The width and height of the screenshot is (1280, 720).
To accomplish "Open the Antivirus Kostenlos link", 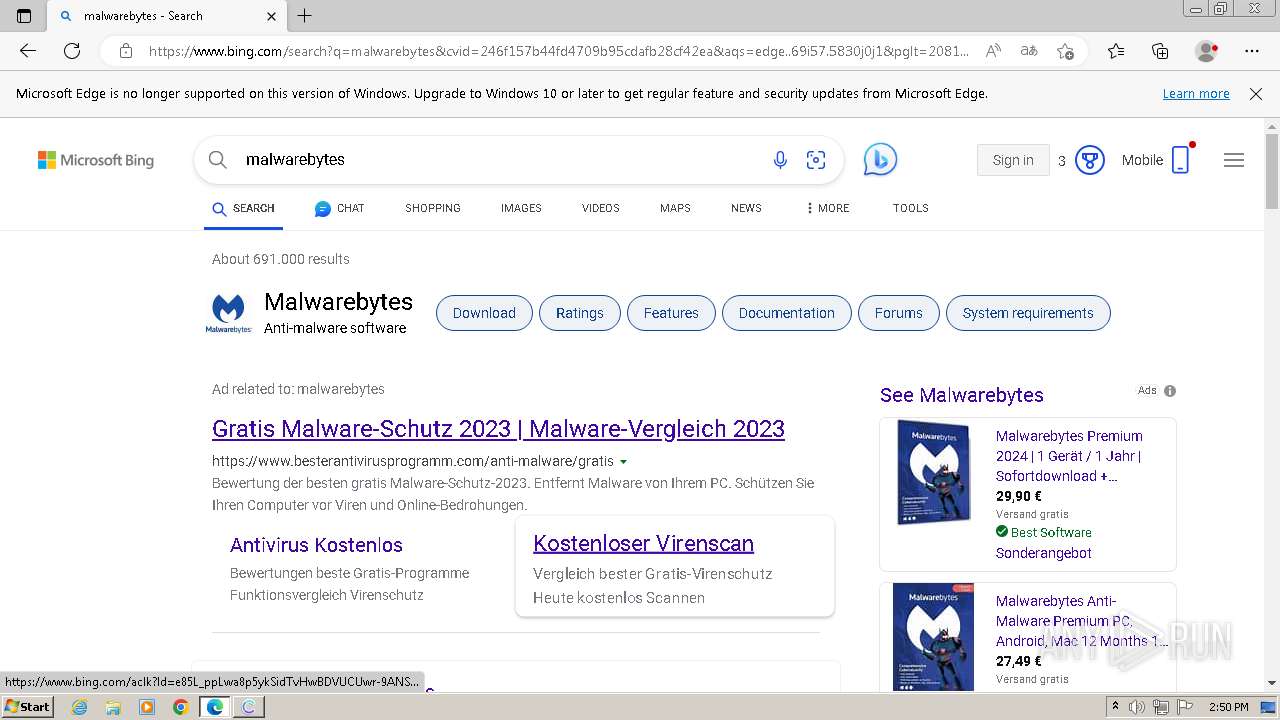I will pyautogui.click(x=316, y=545).
